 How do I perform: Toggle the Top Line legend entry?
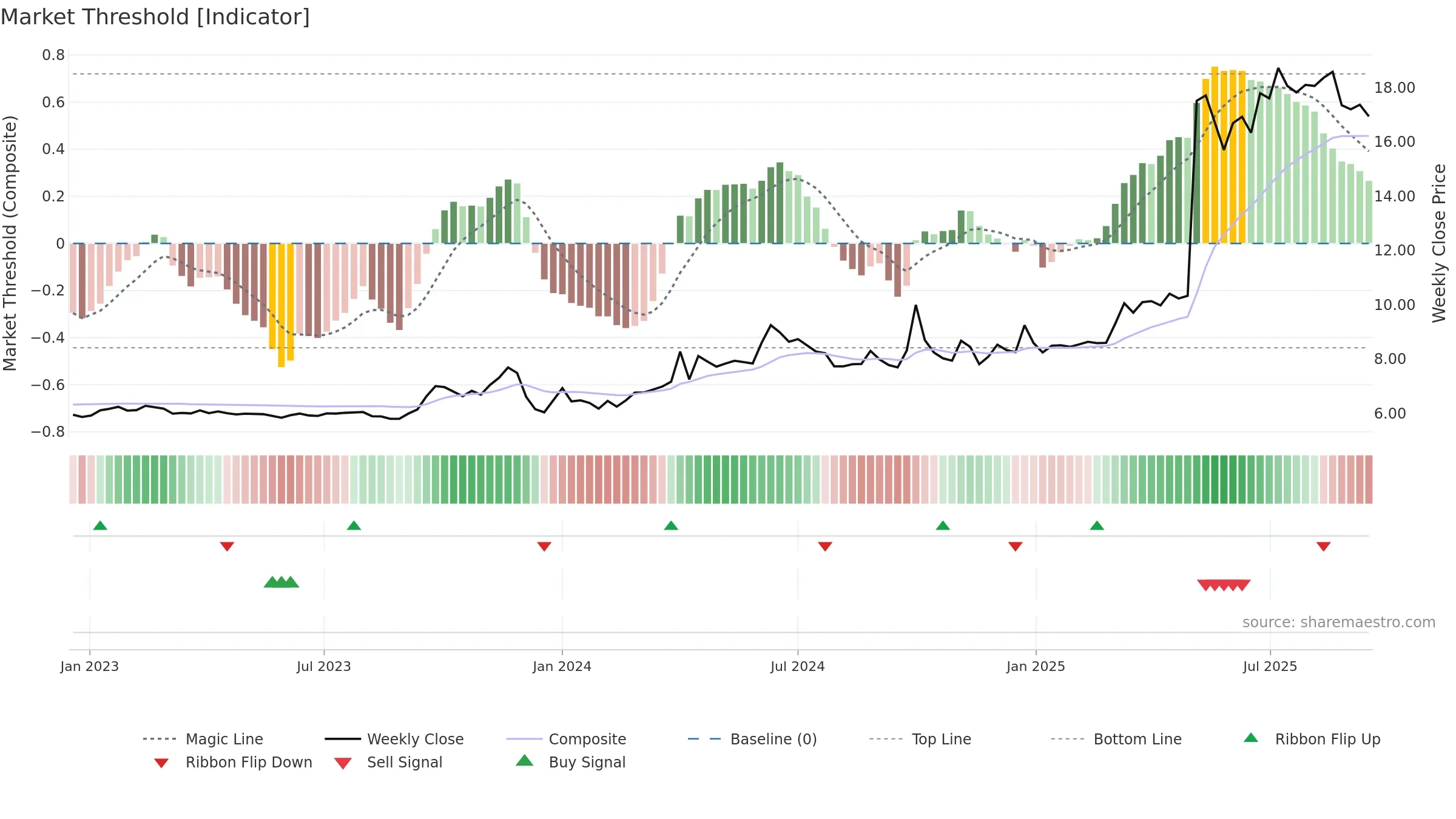point(920,739)
